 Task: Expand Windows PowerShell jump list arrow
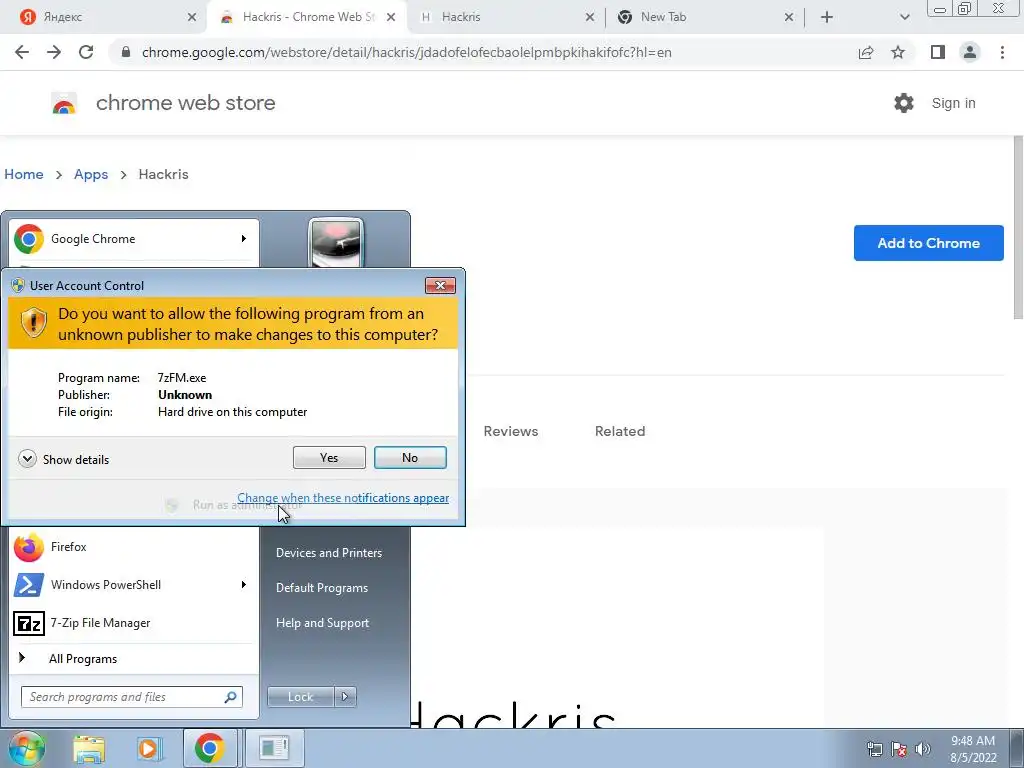(x=244, y=584)
